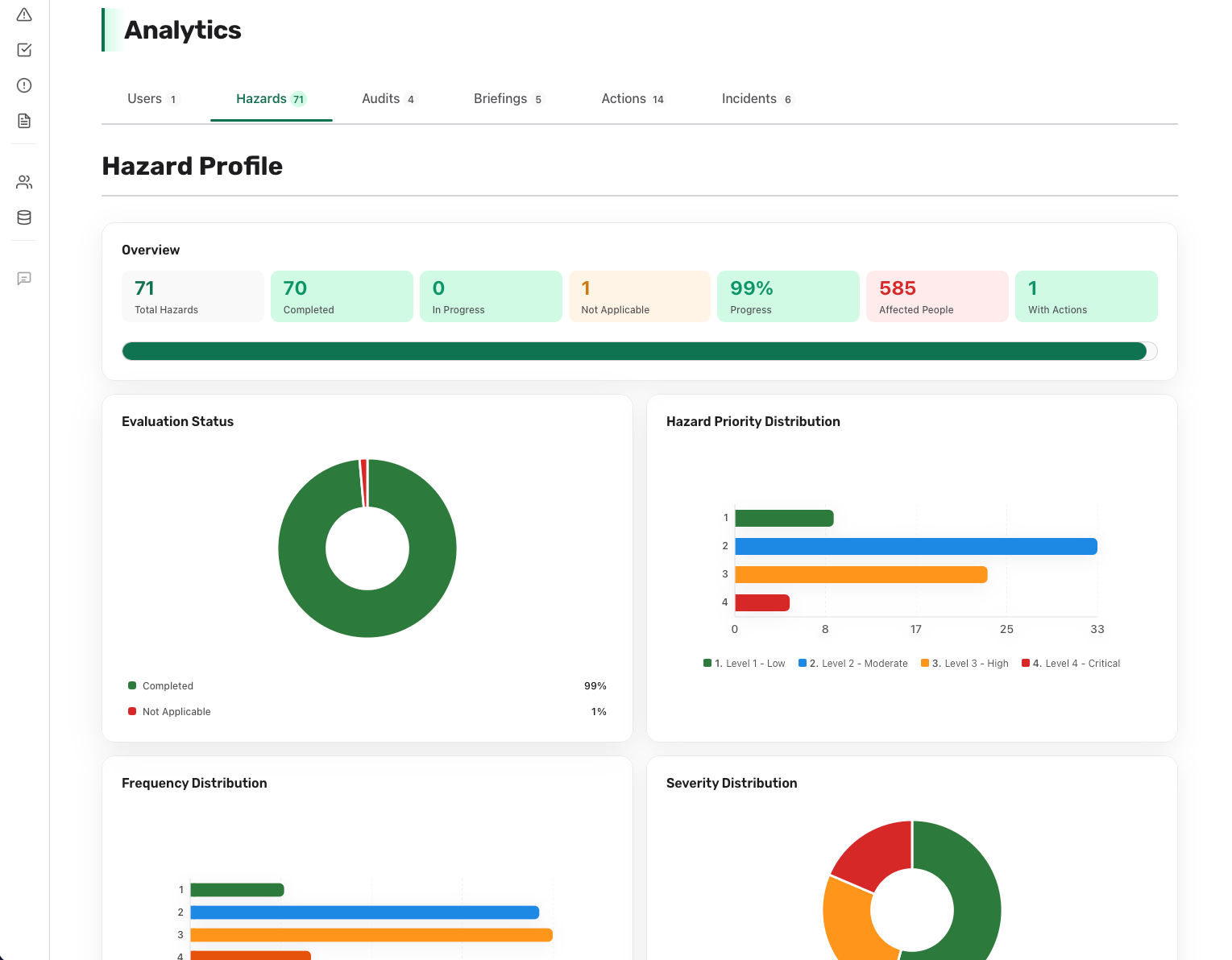Open the Incidents tab
This screenshot has height=960, width=1232.
pyautogui.click(x=757, y=99)
